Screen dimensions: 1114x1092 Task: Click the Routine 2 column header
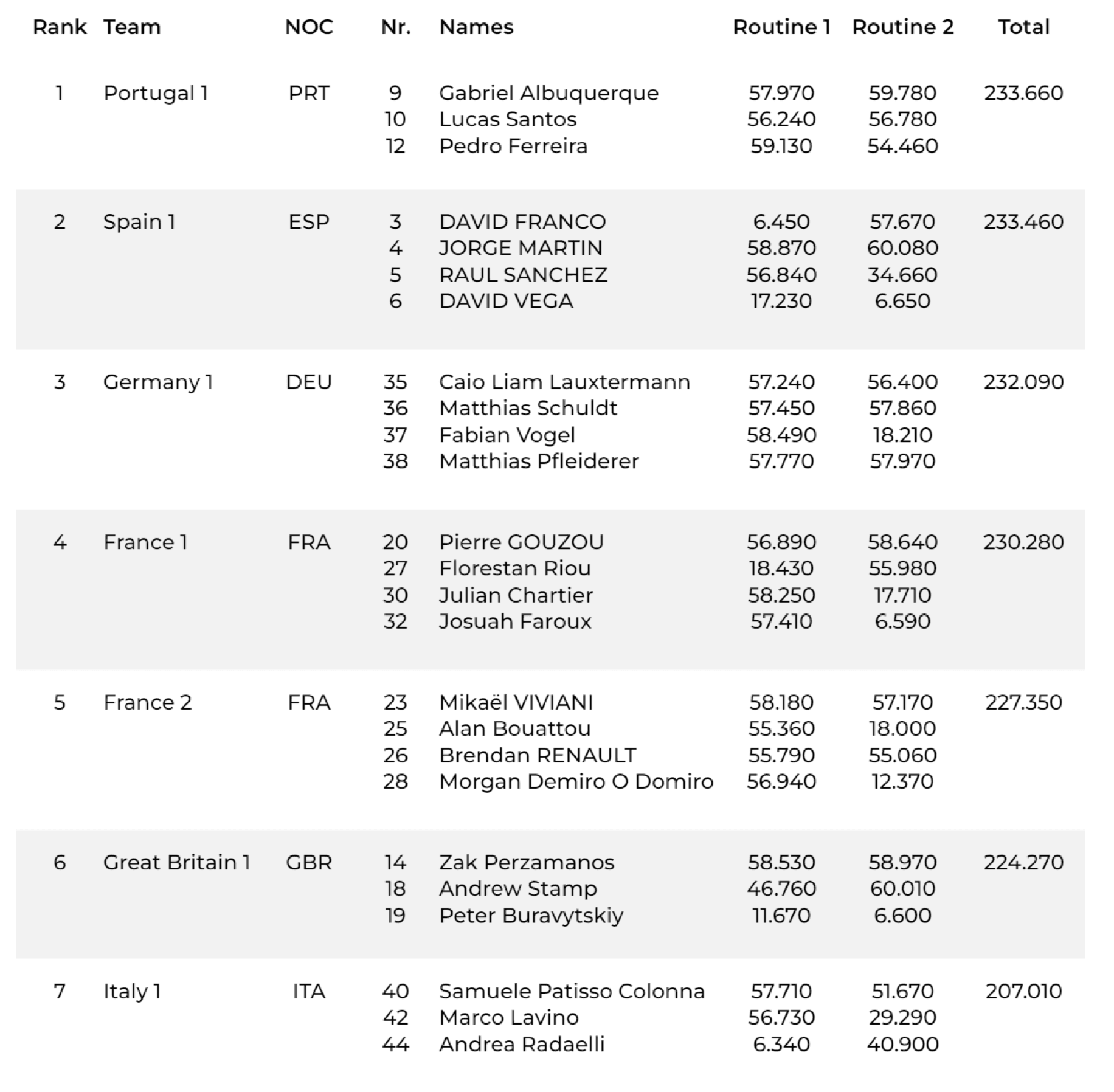(x=902, y=27)
